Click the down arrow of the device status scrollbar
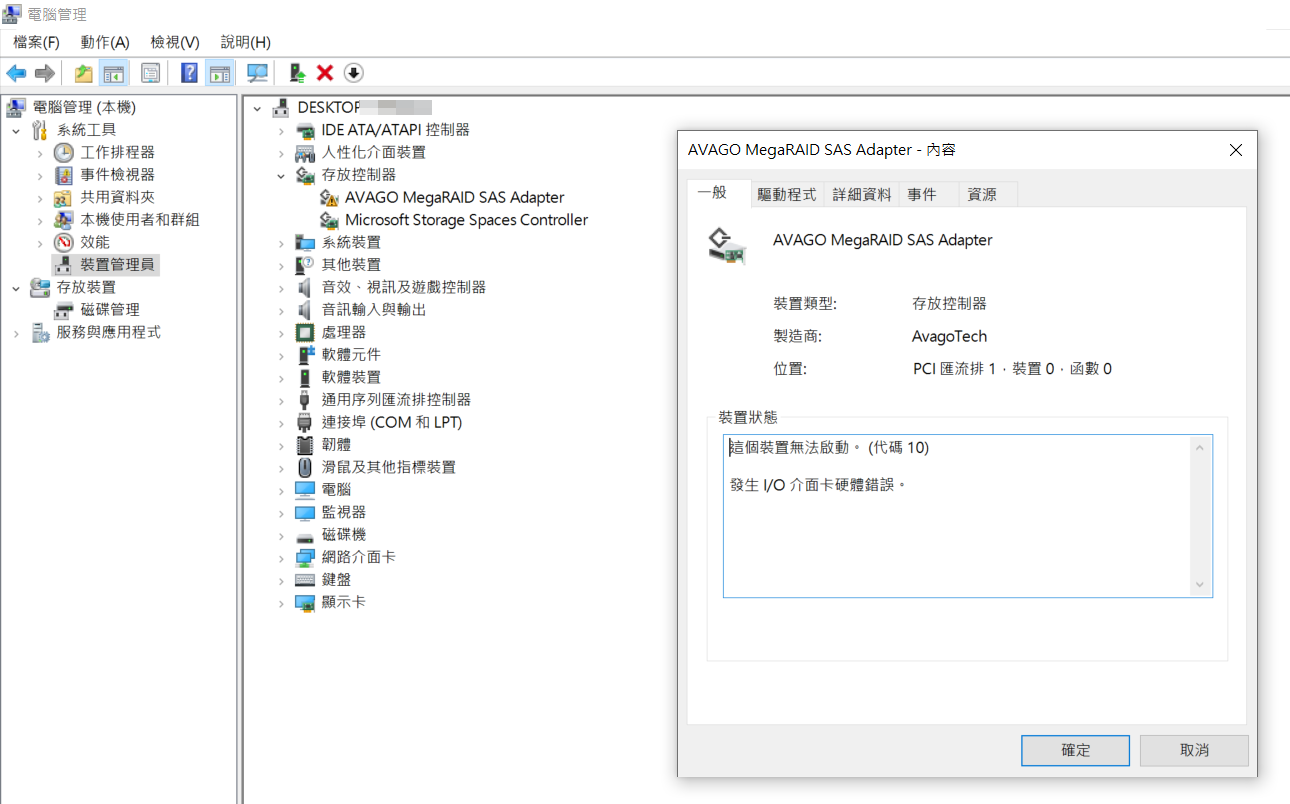Viewport: 1290px width, 804px height. tap(1200, 585)
